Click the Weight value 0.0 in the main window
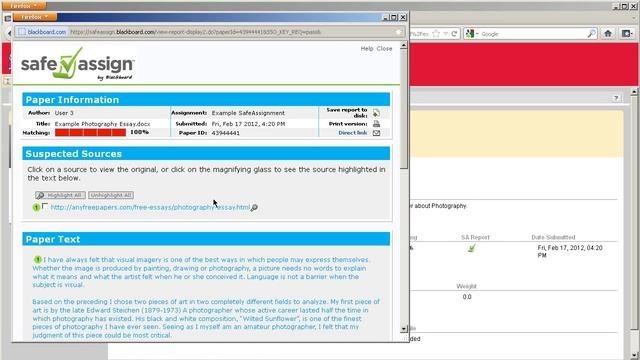The height and width of the screenshot is (360, 640). click(x=467, y=297)
